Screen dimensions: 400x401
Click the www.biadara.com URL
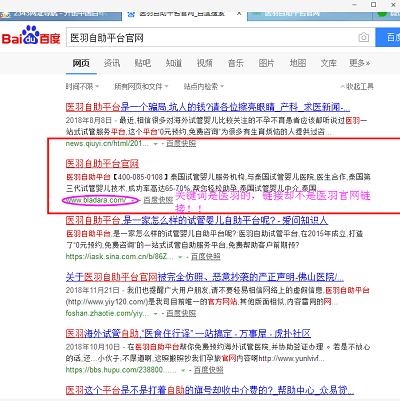(x=96, y=200)
